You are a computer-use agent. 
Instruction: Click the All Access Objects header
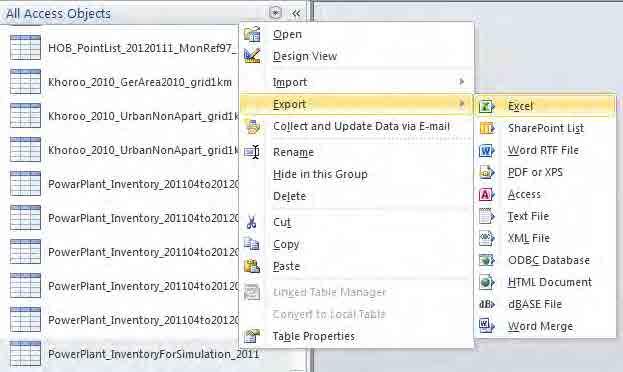[x=58, y=13]
